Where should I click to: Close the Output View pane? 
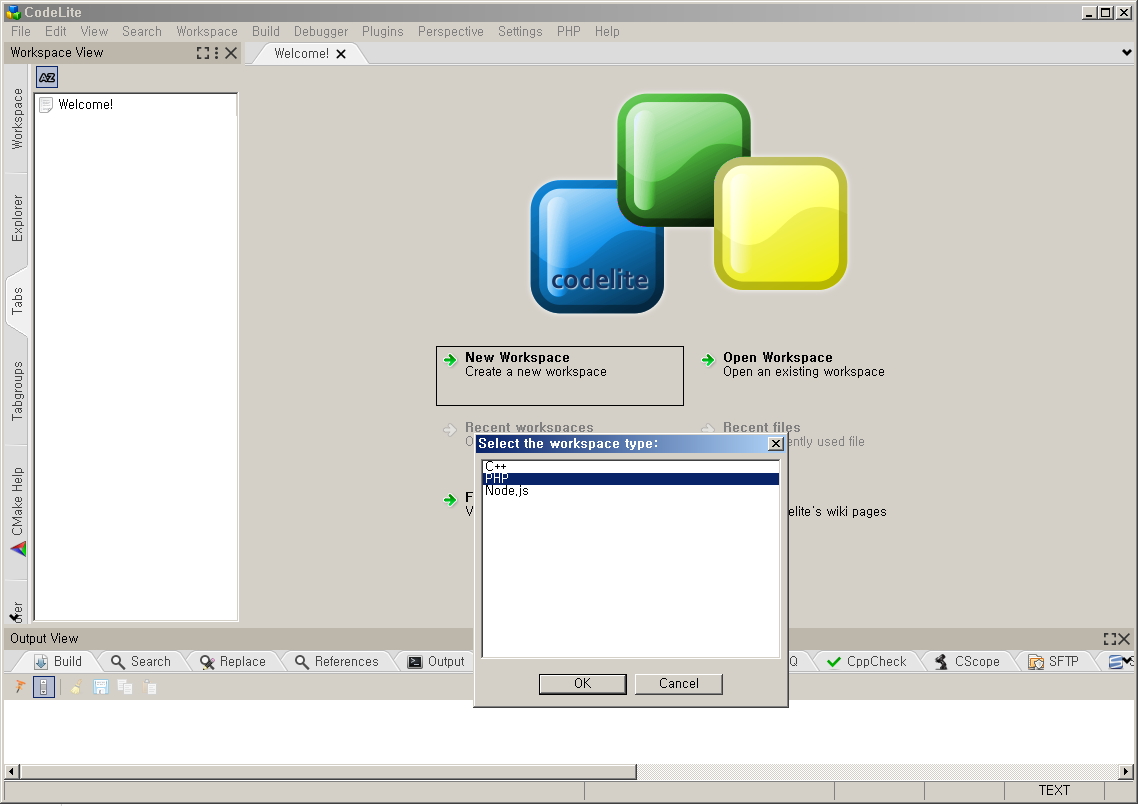coord(1124,638)
